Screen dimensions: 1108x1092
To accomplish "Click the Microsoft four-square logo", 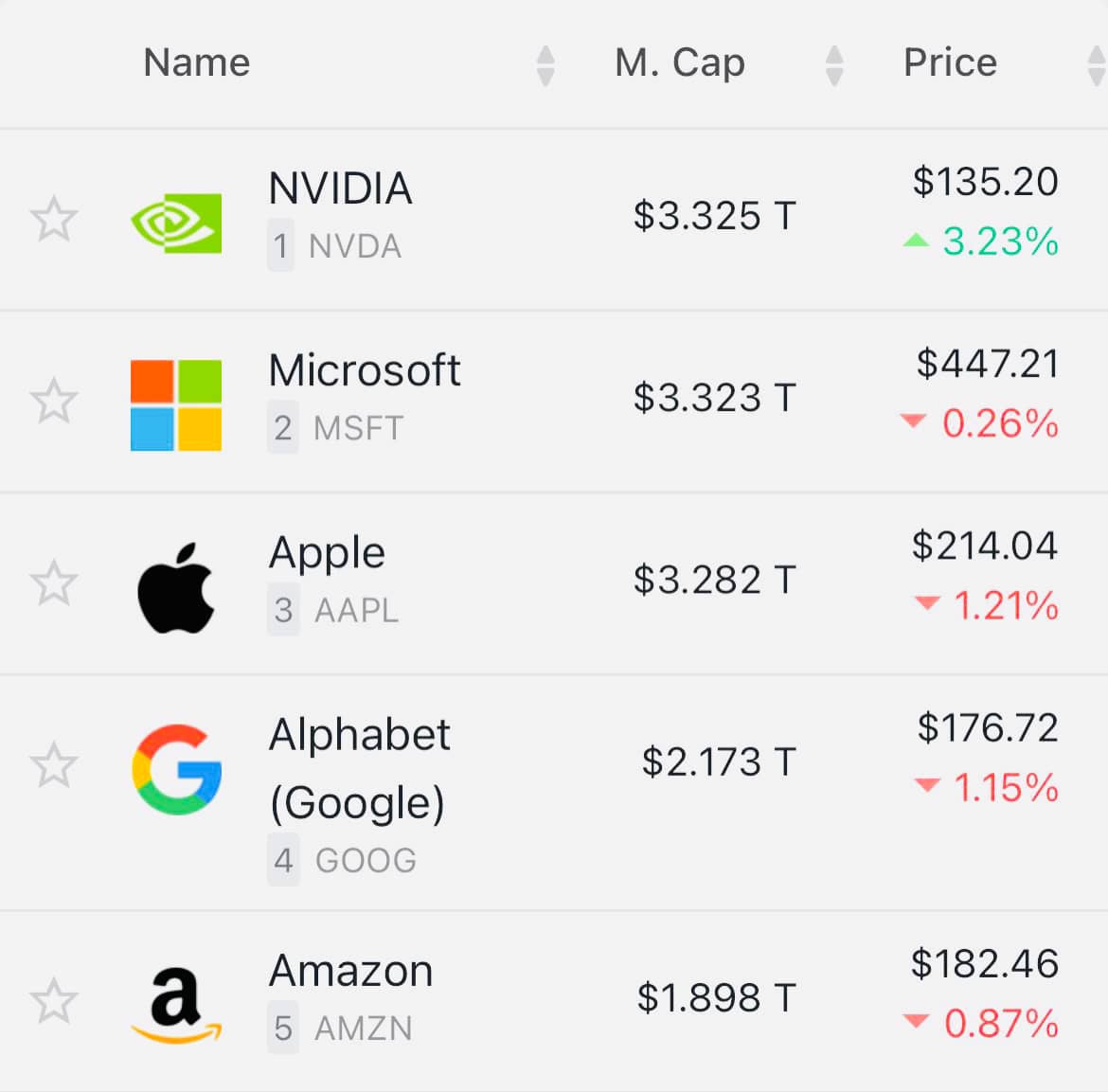I will pyautogui.click(x=176, y=404).
